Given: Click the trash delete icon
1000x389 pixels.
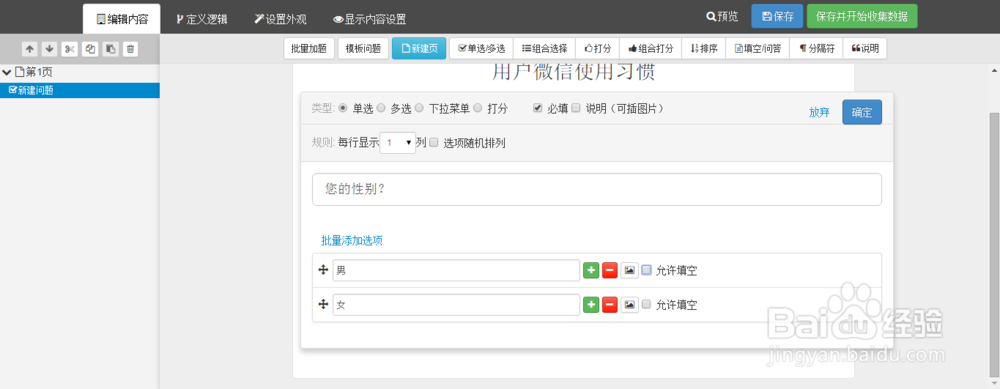Looking at the screenshot, I should click(130, 48).
